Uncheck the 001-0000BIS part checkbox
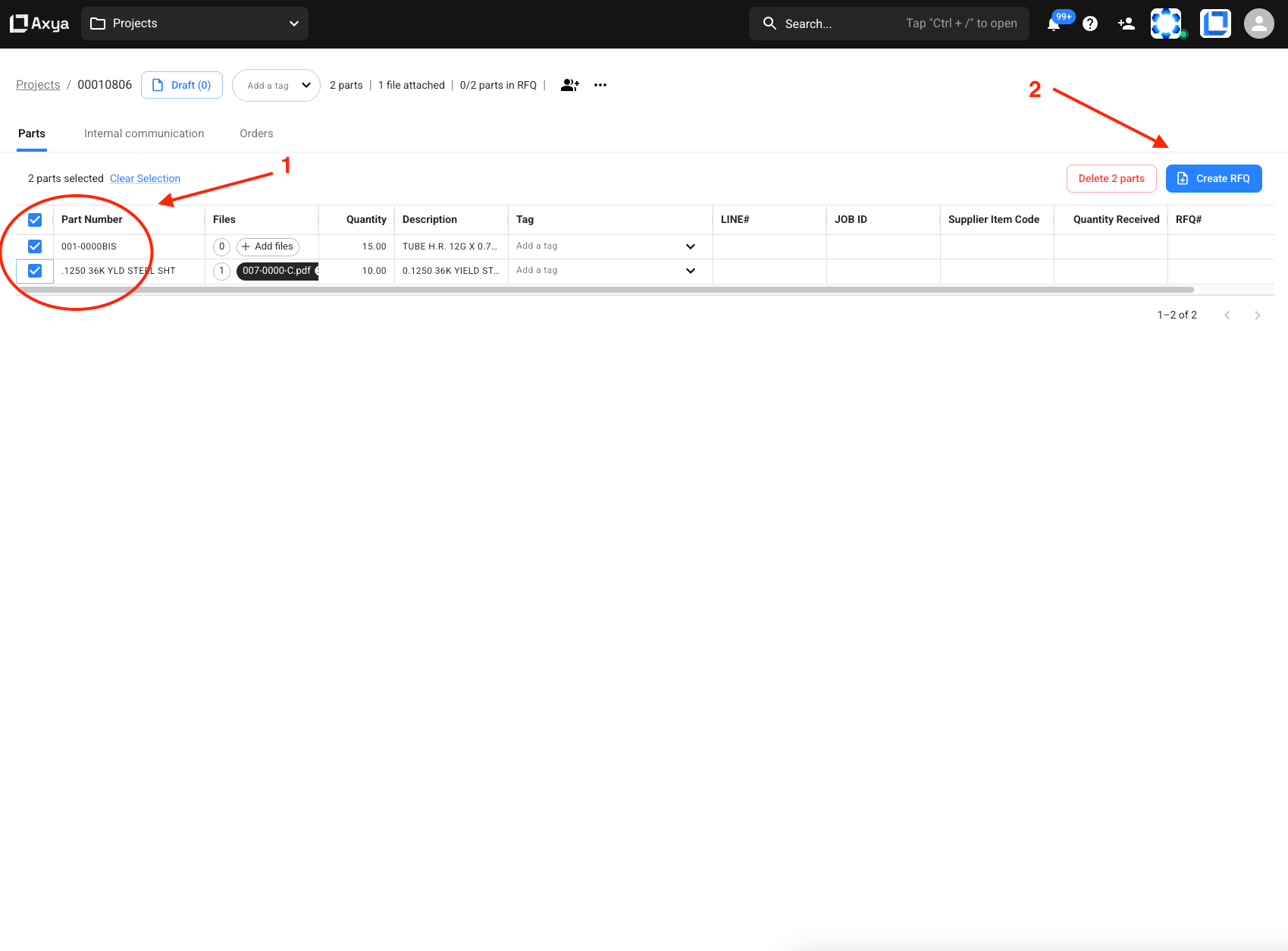 coord(35,246)
